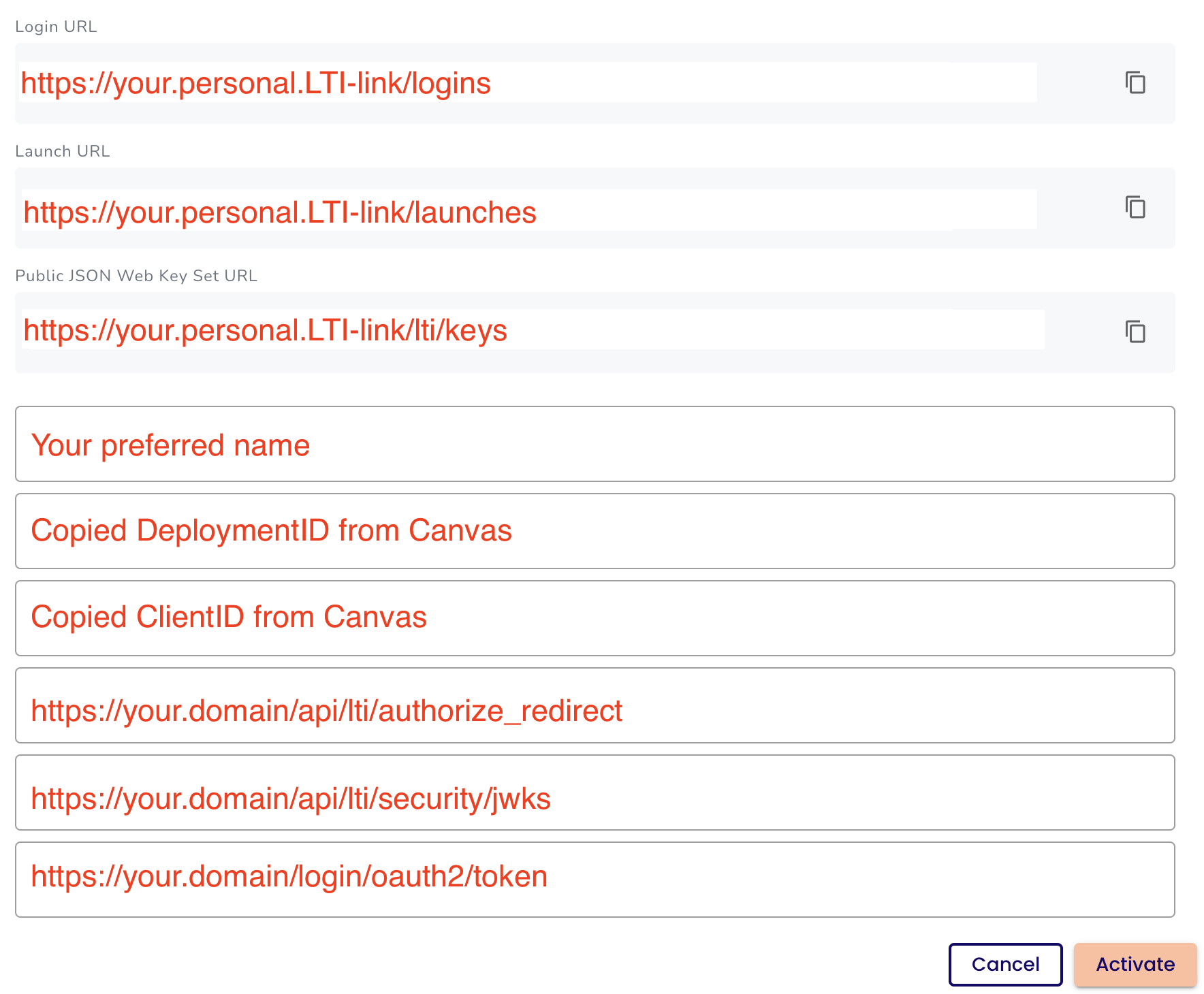Click the LTI-link/lti/keys URL text
The height and width of the screenshot is (994, 1204).
pos(265,330)
